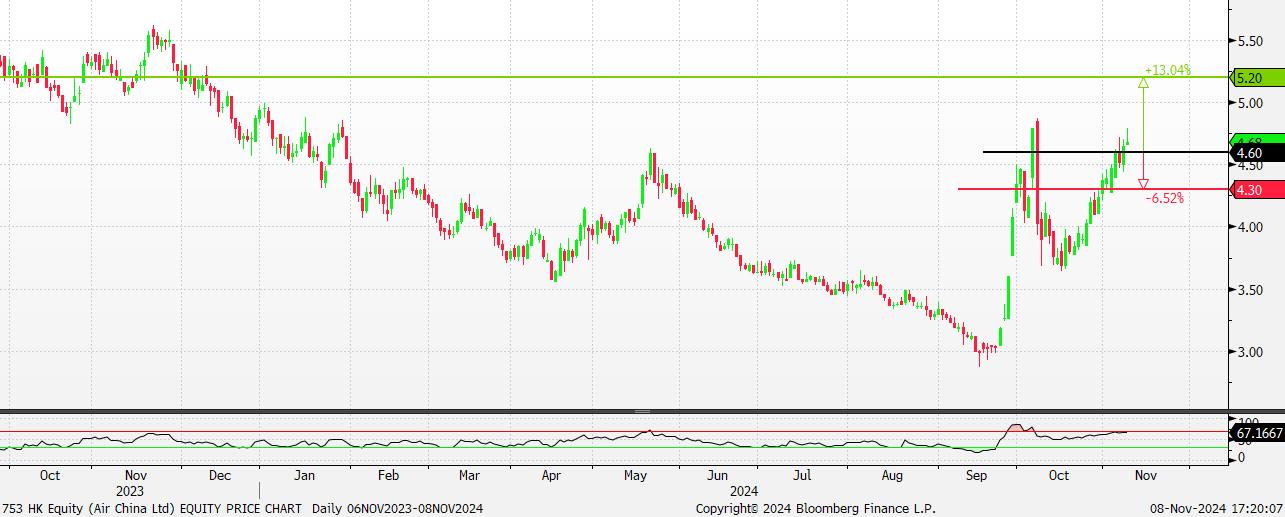Screen dimensions: 1285x517
Task: Click the Feb month label
Action: [388, 476]
